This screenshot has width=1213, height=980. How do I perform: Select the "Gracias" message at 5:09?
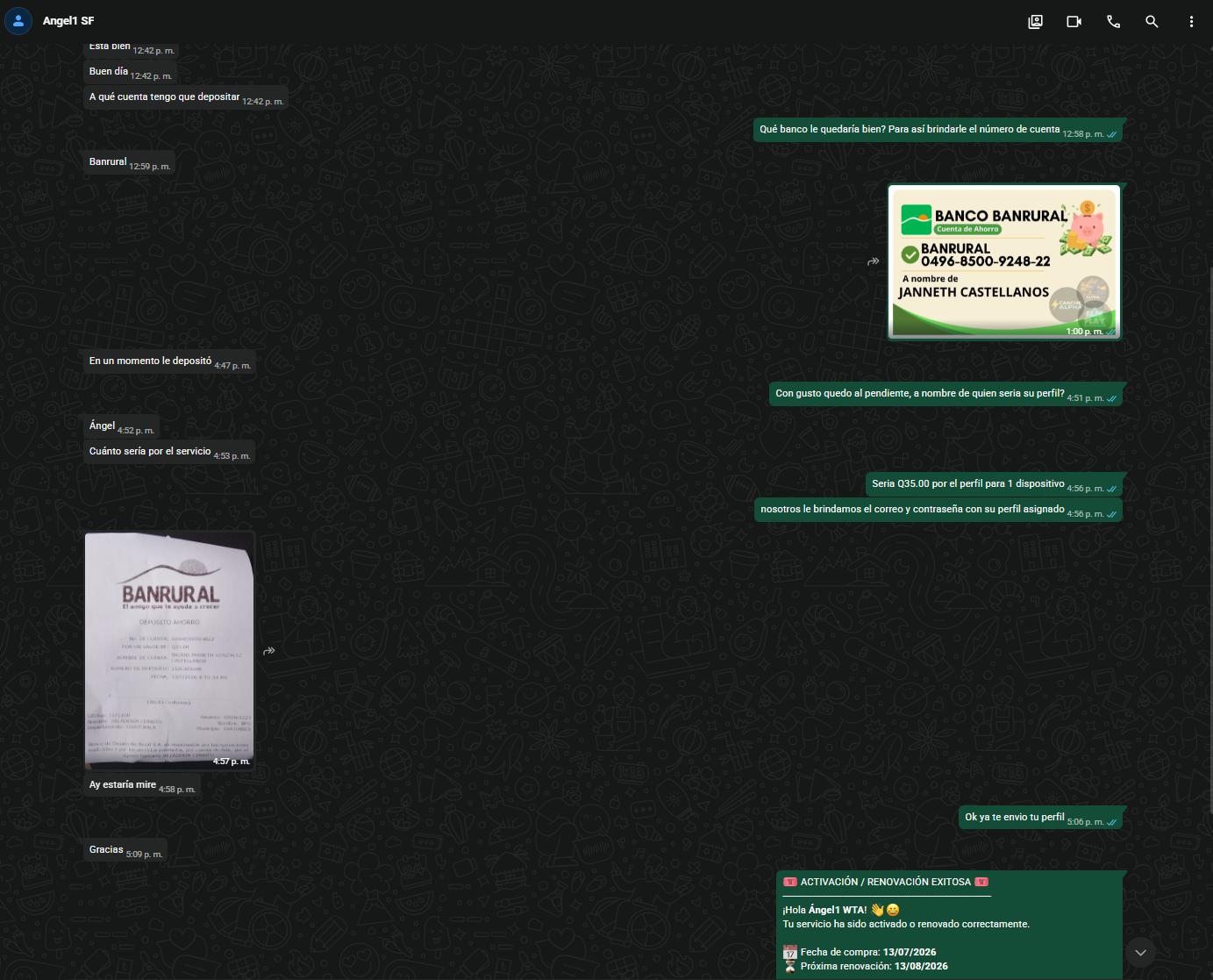tap(125, 850)
